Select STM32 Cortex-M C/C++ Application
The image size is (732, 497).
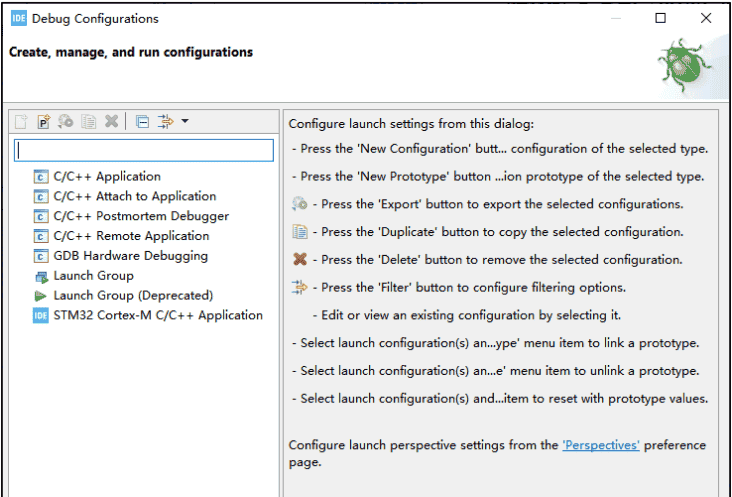pos(158,315)
